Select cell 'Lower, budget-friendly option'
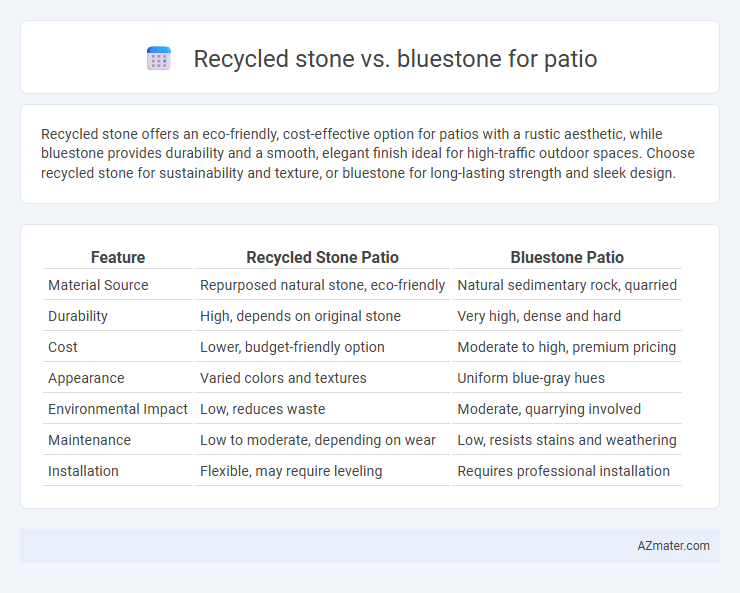Screen dimensions: 740x593 (322, 347)
